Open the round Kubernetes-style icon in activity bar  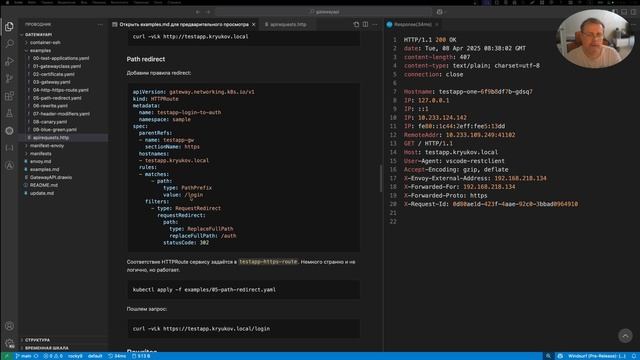tap(9, 131)
